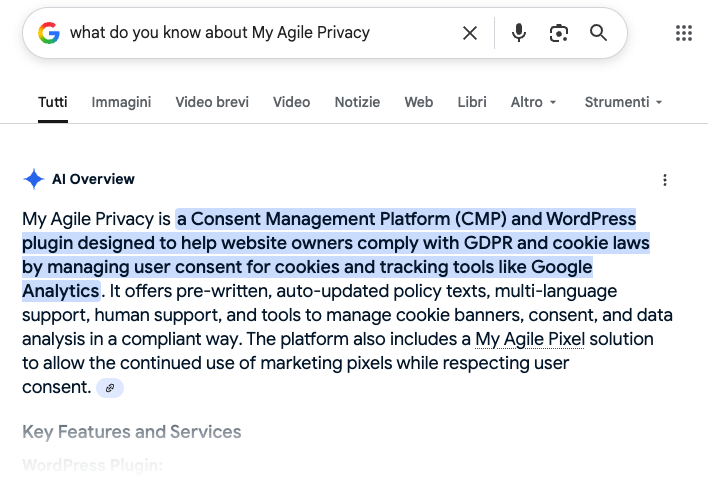Open Google Lens image search
Viewport: 708px width, 479px height.
[x=558, y=33]
